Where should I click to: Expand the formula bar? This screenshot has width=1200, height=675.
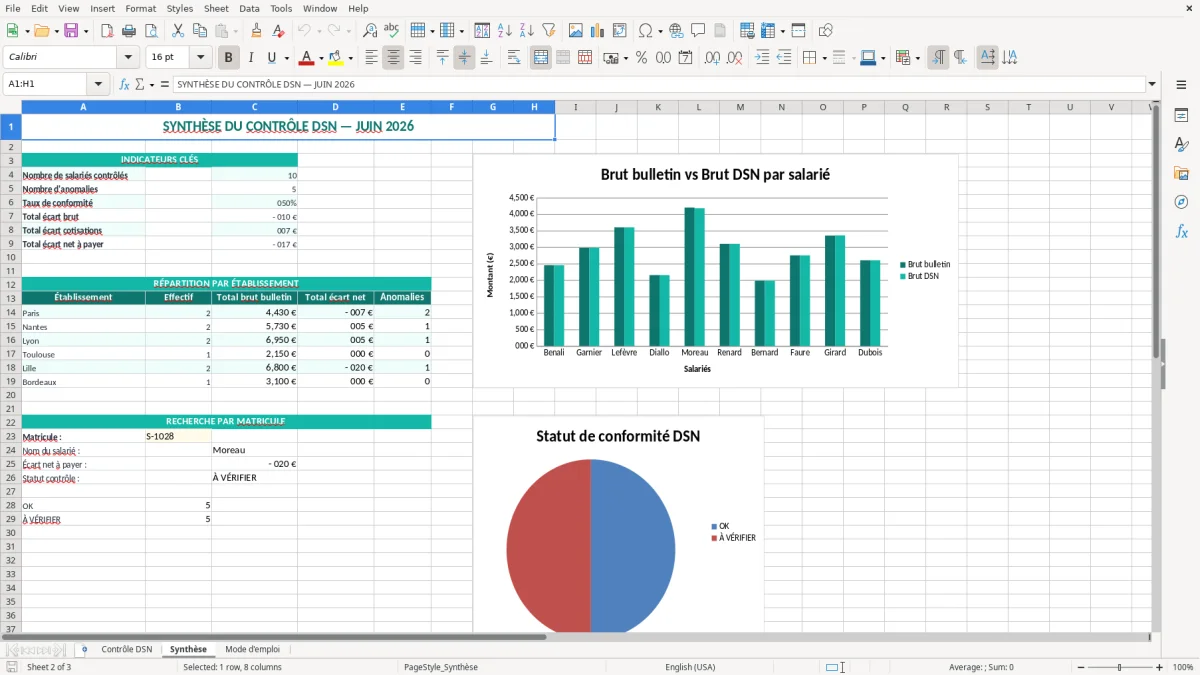click(x=1152, y=84)
